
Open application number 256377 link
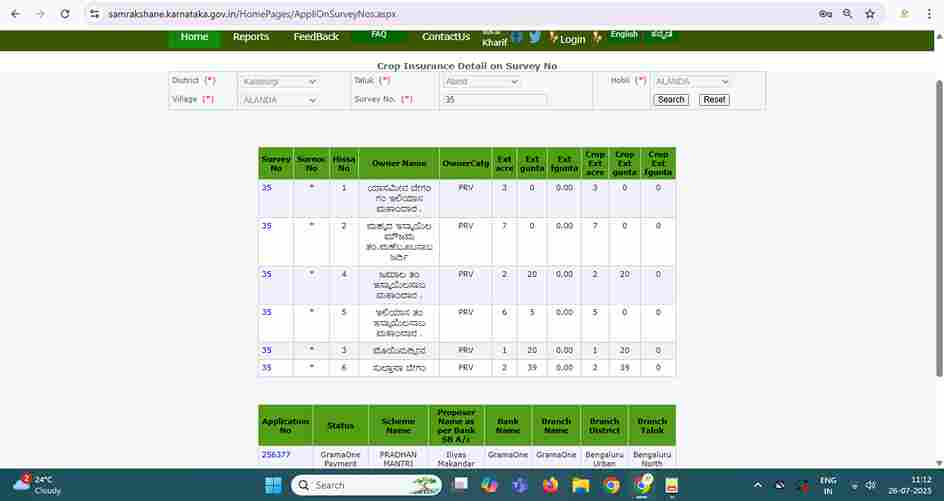(276, 454)
